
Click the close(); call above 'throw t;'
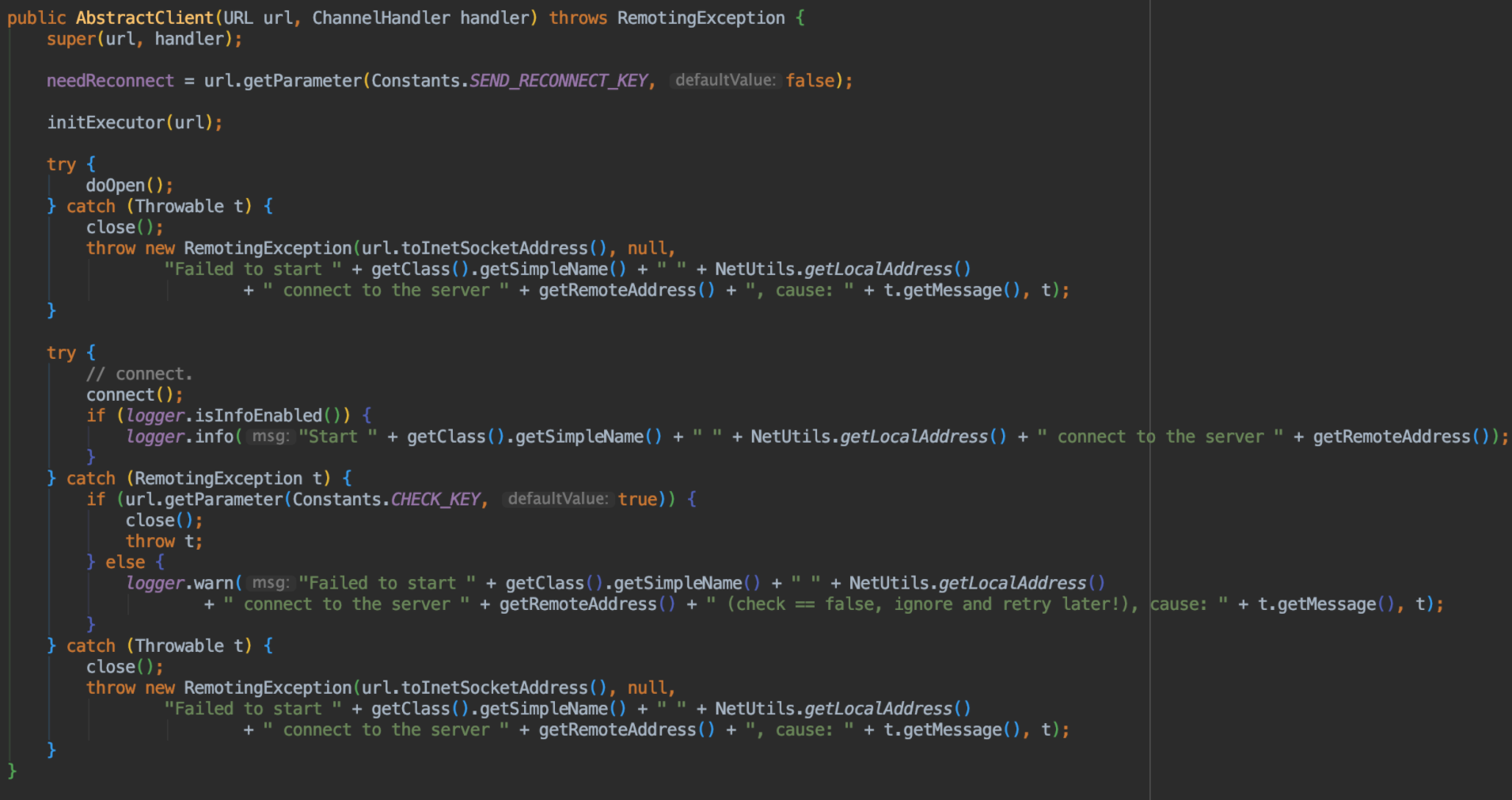pos(165,520)
